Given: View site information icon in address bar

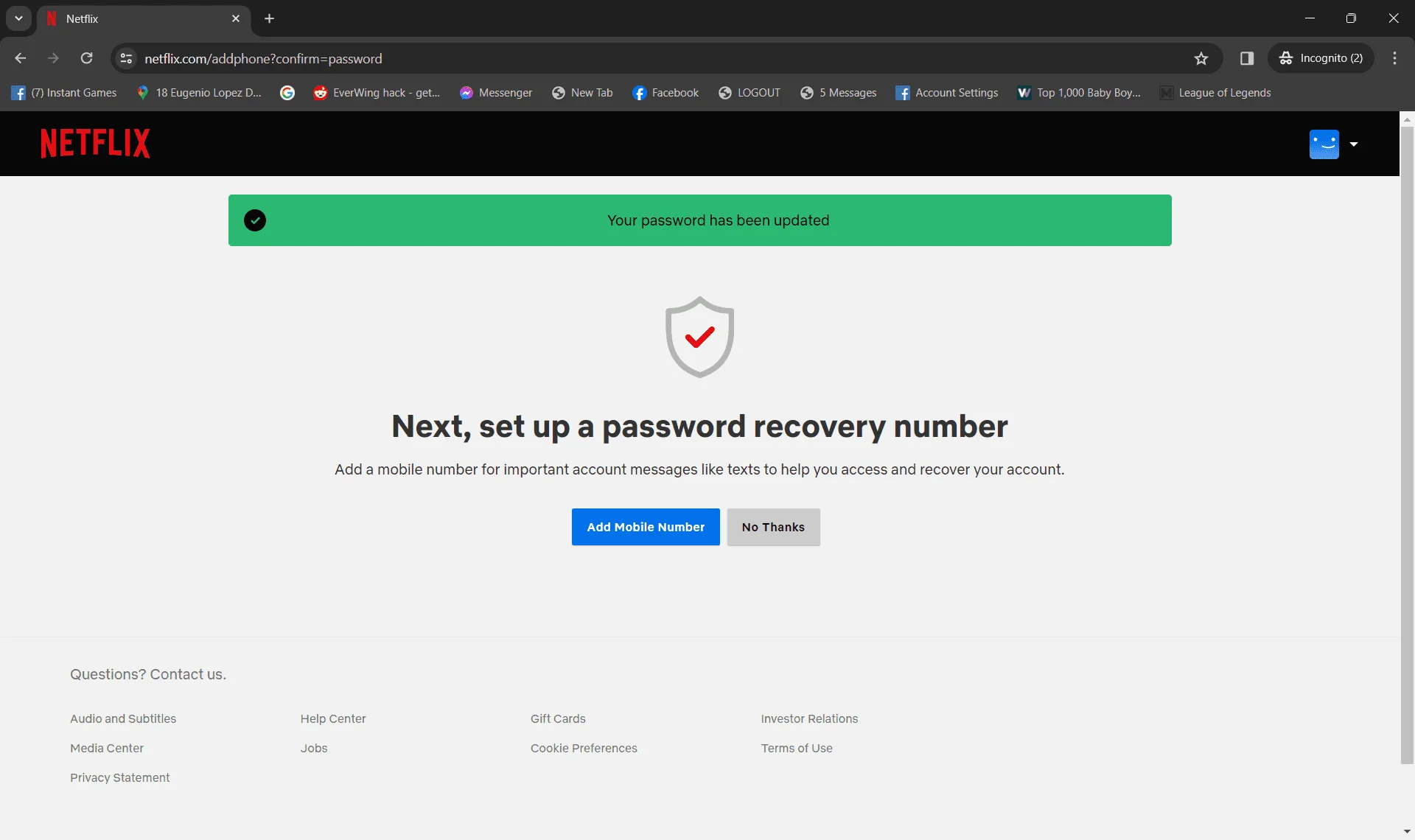Looking at the screenshot, I should (126, 58).
